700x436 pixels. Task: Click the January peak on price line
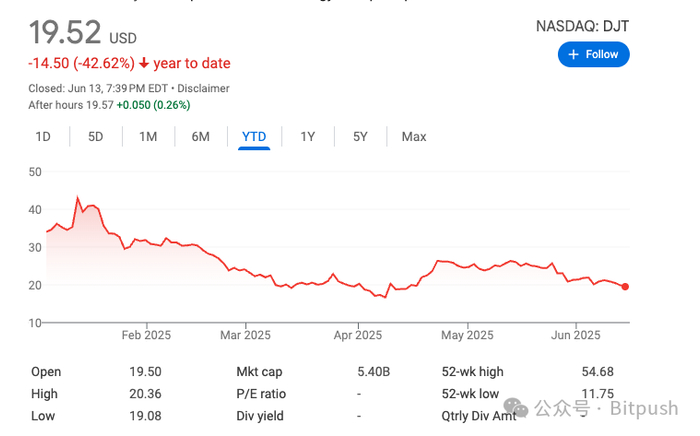click(78, 197)
